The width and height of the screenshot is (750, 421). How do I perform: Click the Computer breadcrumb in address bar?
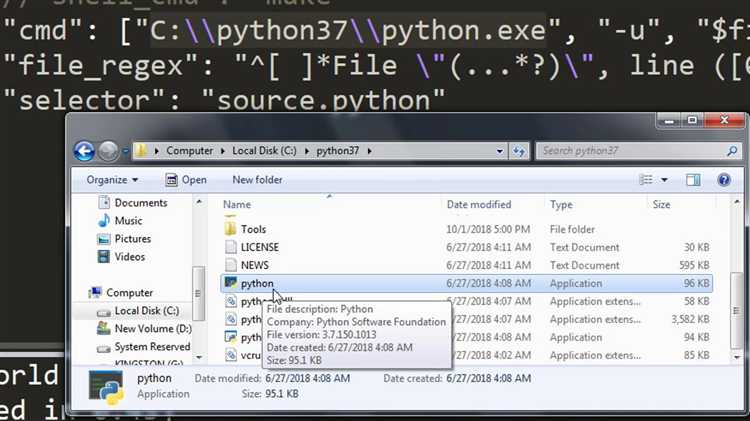click(x=189, y=151)
